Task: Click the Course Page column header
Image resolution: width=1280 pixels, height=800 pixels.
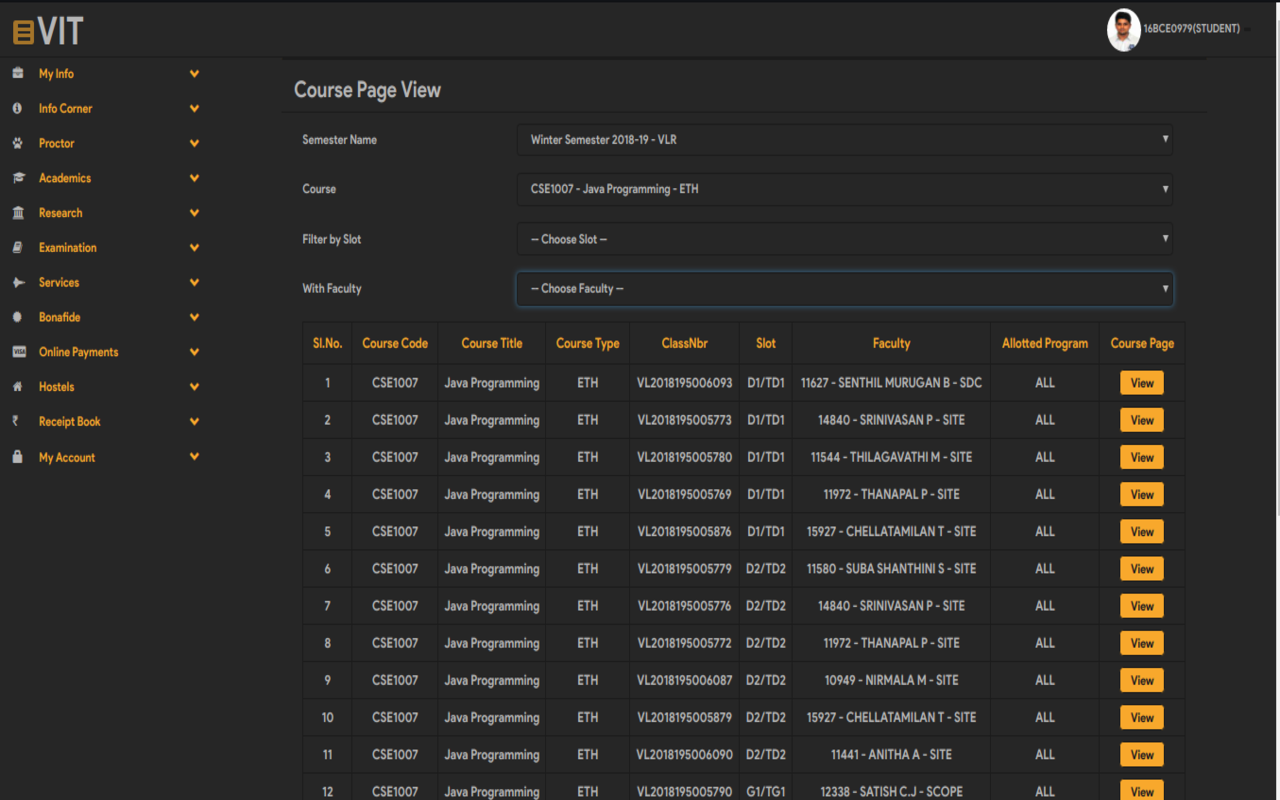Action: [x=1142, y=343]
